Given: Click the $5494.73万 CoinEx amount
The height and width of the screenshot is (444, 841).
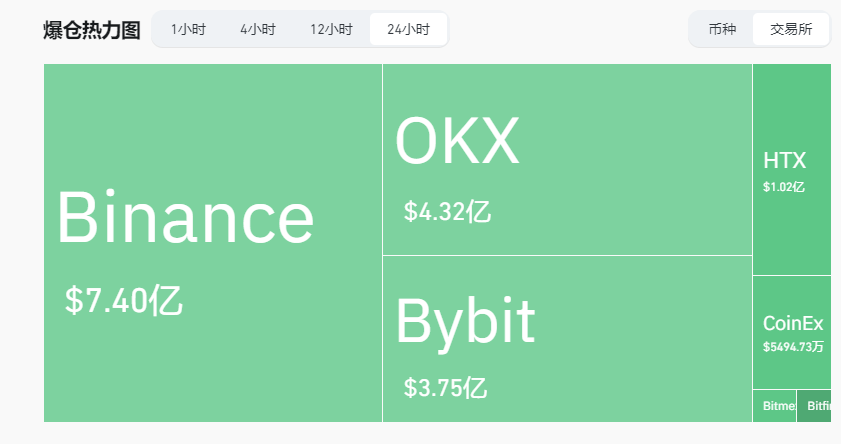Looking at the screenshot, I should (x=793, y=346).
